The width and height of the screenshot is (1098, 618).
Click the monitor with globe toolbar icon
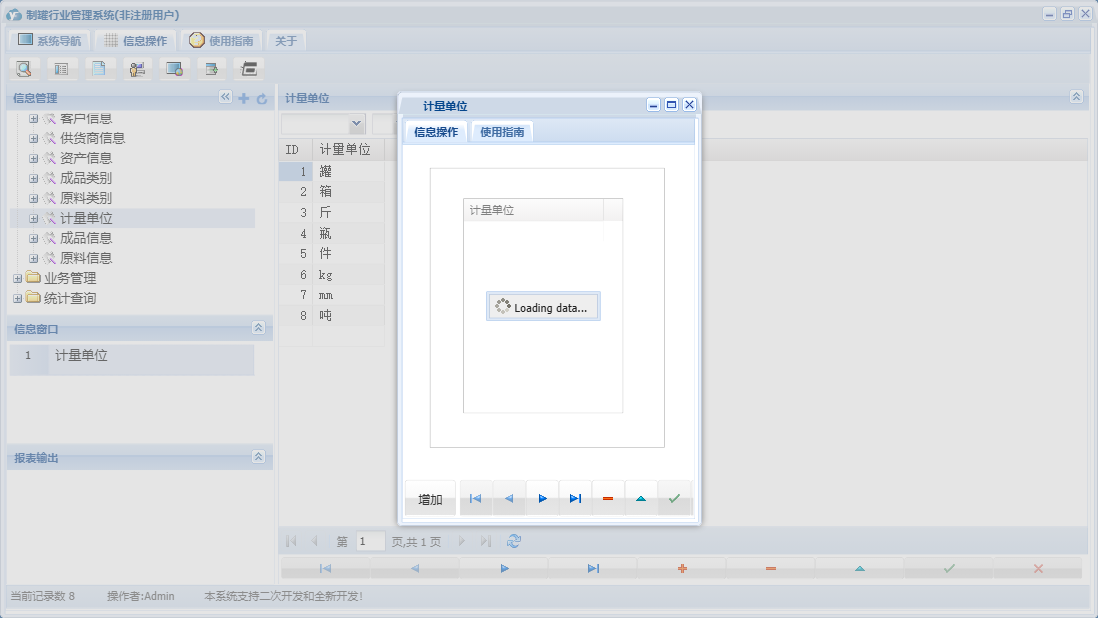pyautogui.click(x=174, y=69)
